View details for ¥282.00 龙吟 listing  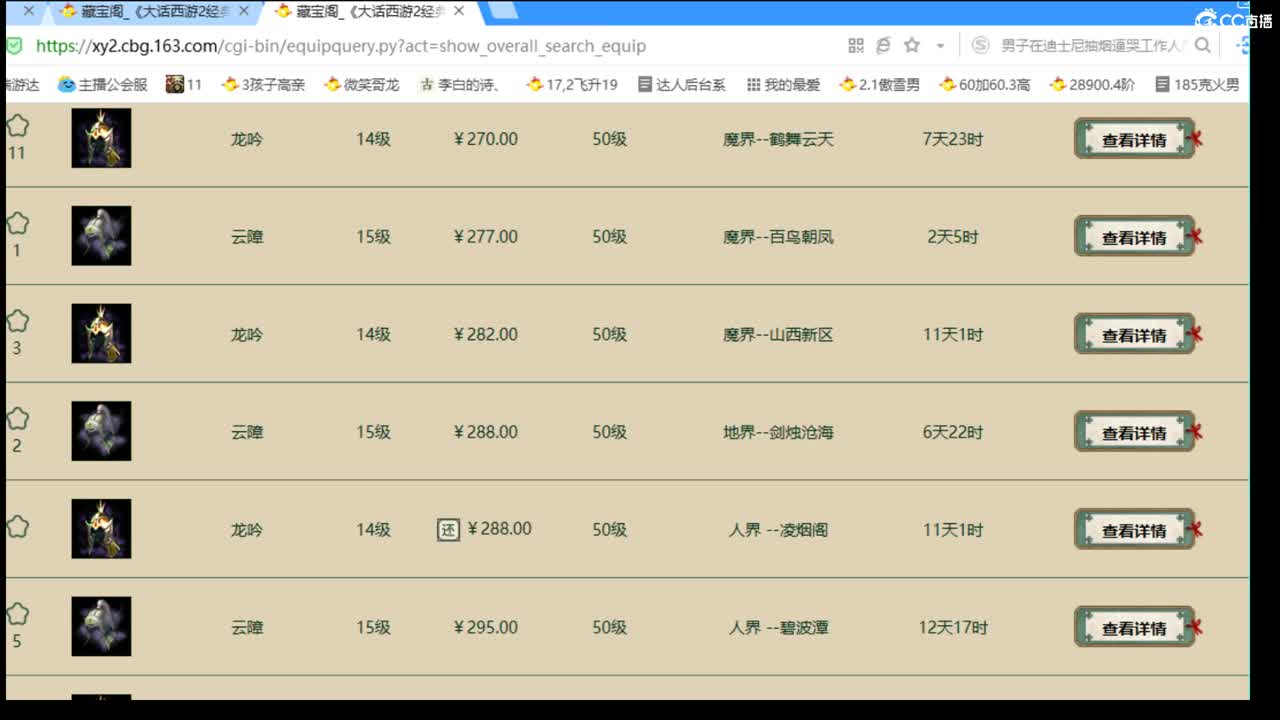coord(1135,334)
